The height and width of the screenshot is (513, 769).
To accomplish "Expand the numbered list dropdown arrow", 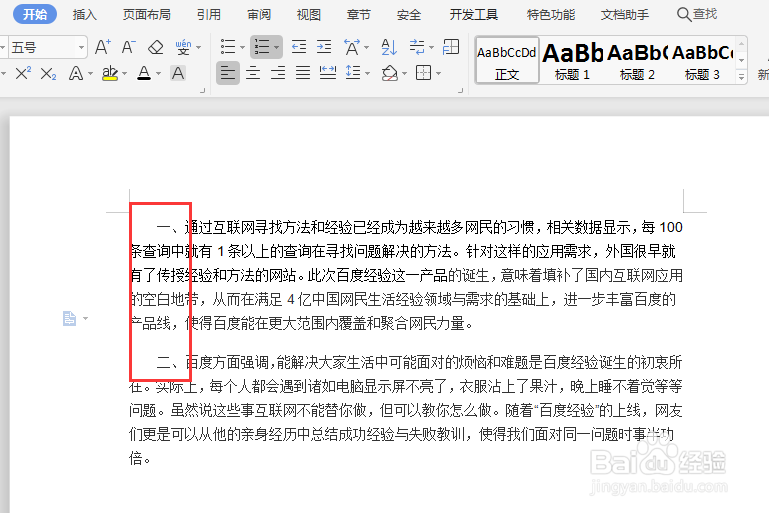I will tap(277, 48).
